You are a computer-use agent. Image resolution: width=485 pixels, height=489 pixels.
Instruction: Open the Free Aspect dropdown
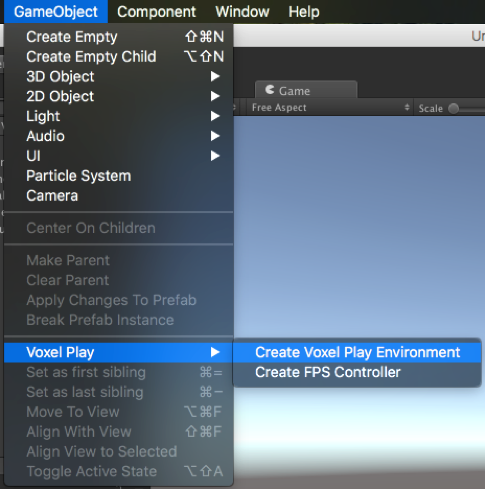click(x=330, y=108)
